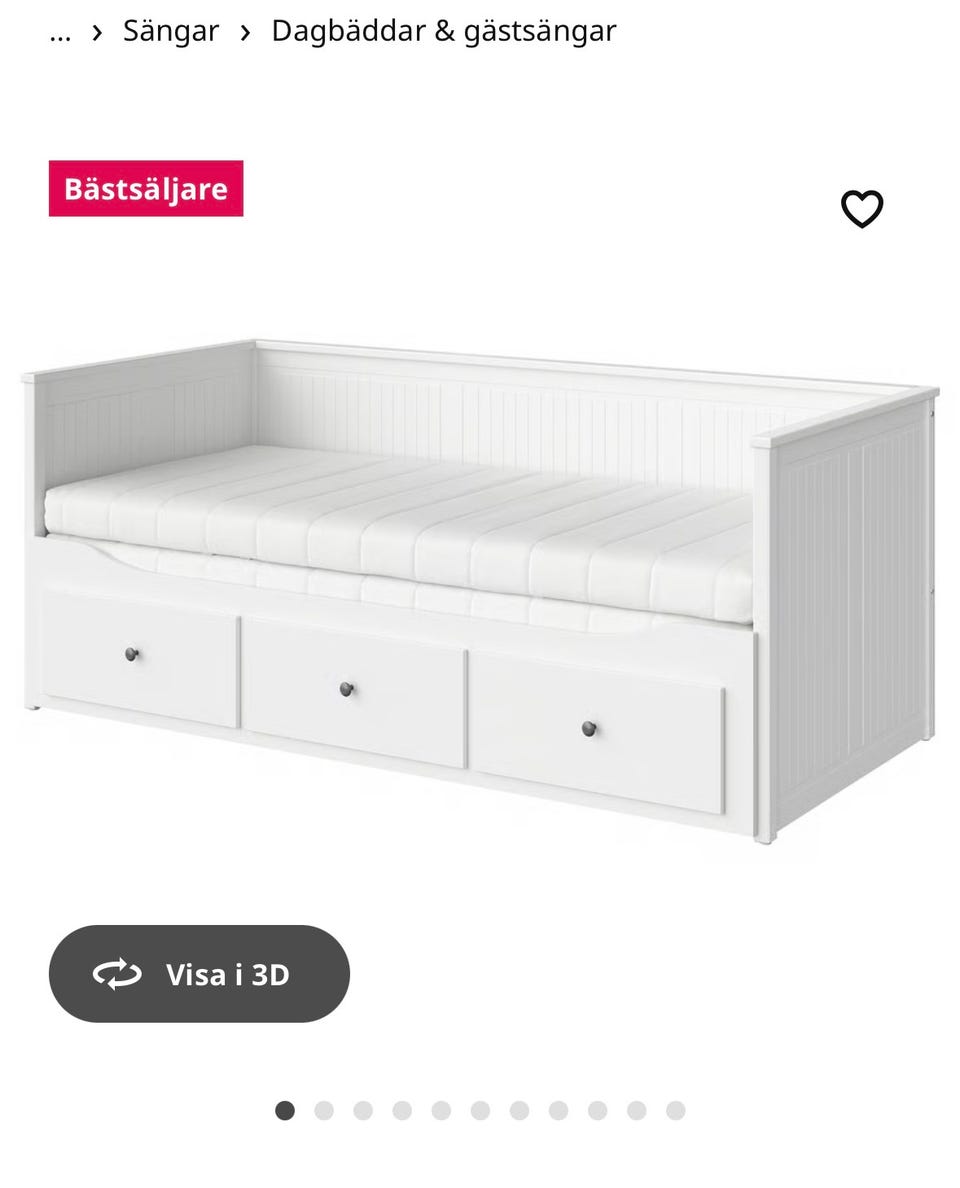The image size is (960, 1188).
Task: Show the sixth image via its dot
Action: click(480, 1111)
